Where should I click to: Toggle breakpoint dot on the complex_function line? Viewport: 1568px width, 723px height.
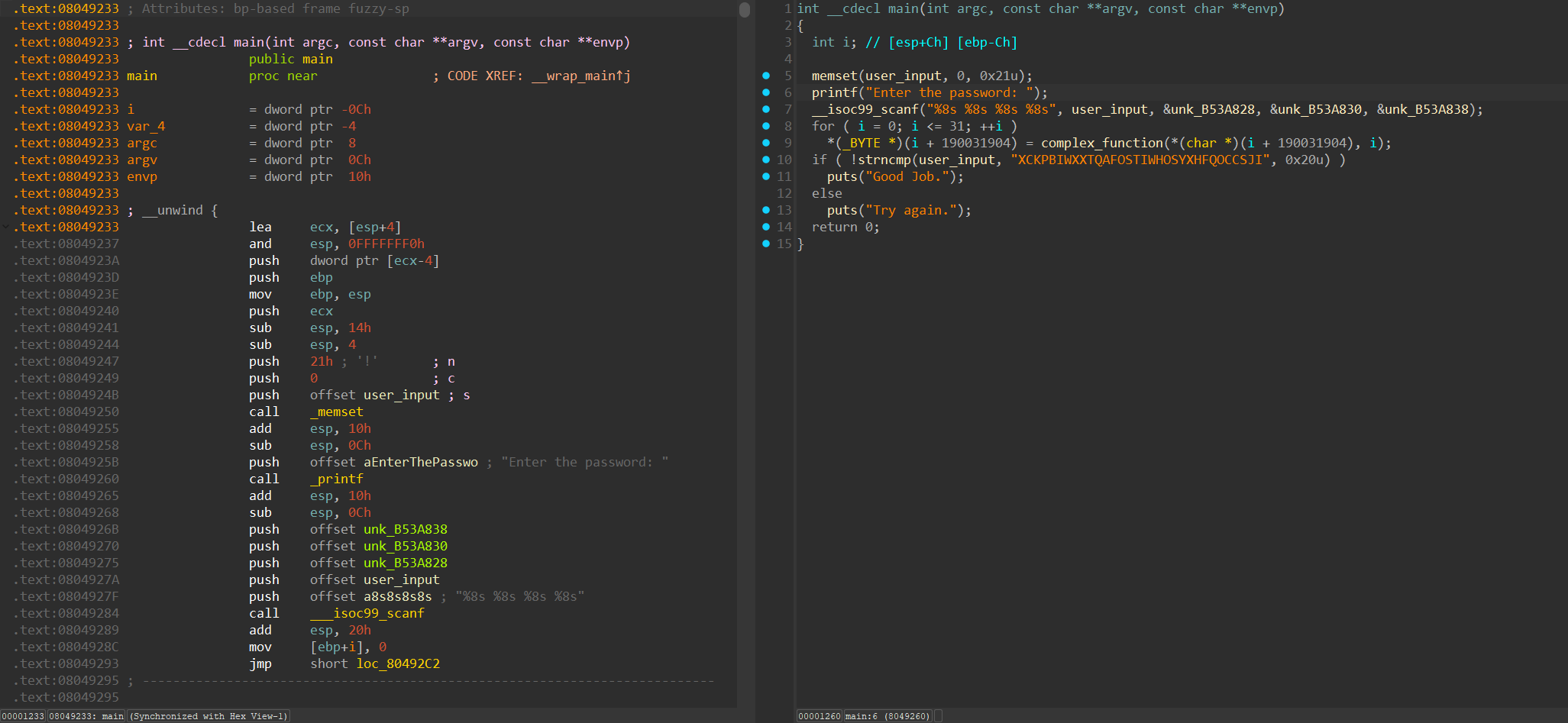coord(766,143)
